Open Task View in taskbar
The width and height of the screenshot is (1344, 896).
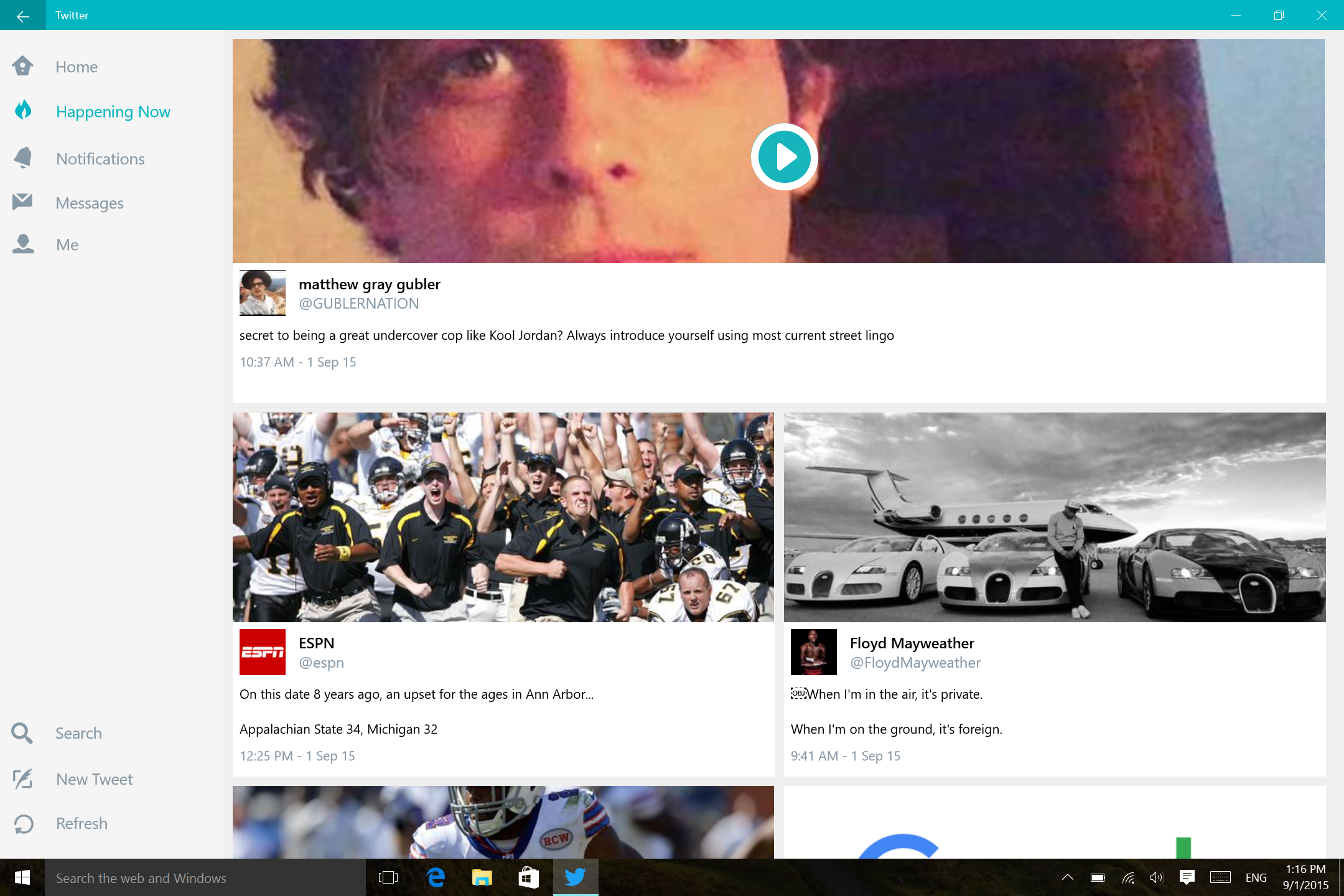point(388,877)
